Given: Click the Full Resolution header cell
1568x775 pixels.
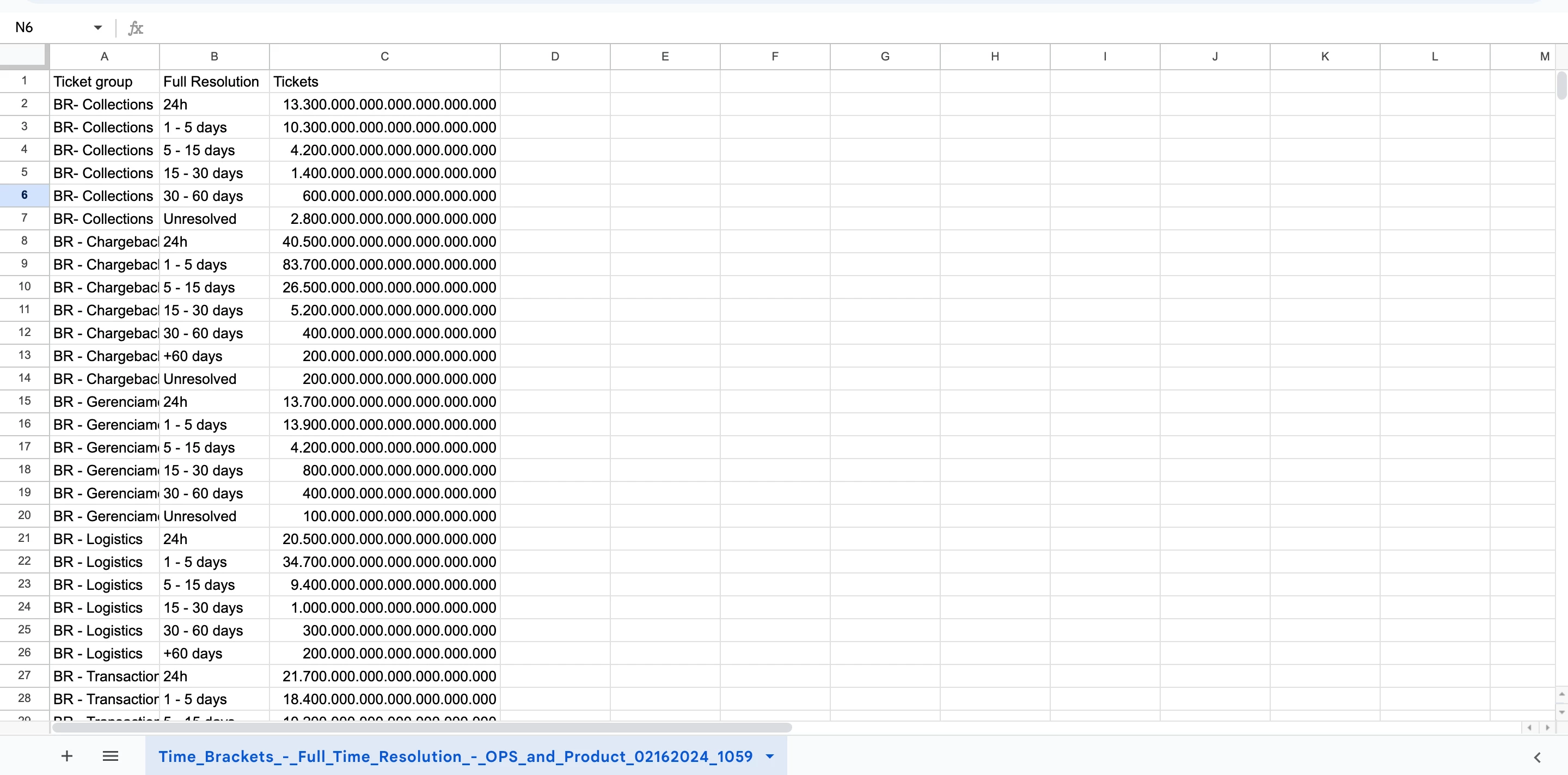Looking at the screenshot, I should [213, 82].
